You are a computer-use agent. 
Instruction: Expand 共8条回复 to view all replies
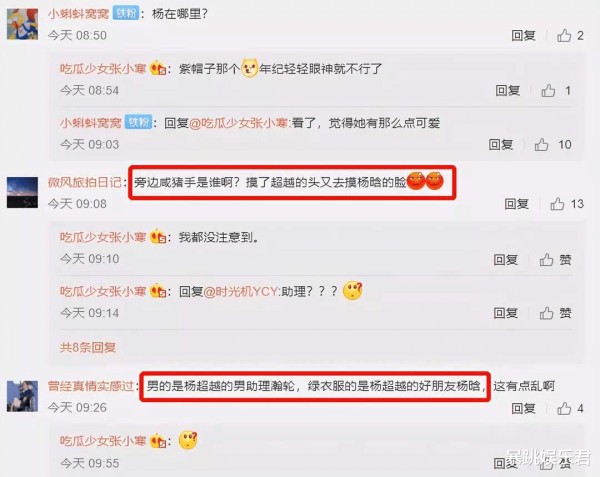coord(88,347)
